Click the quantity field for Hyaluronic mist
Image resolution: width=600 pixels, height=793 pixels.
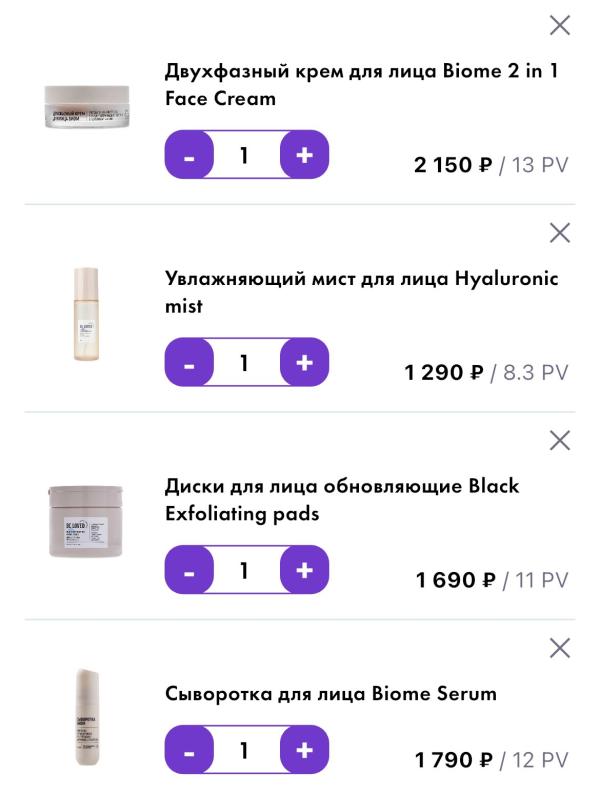coord(244,363)
